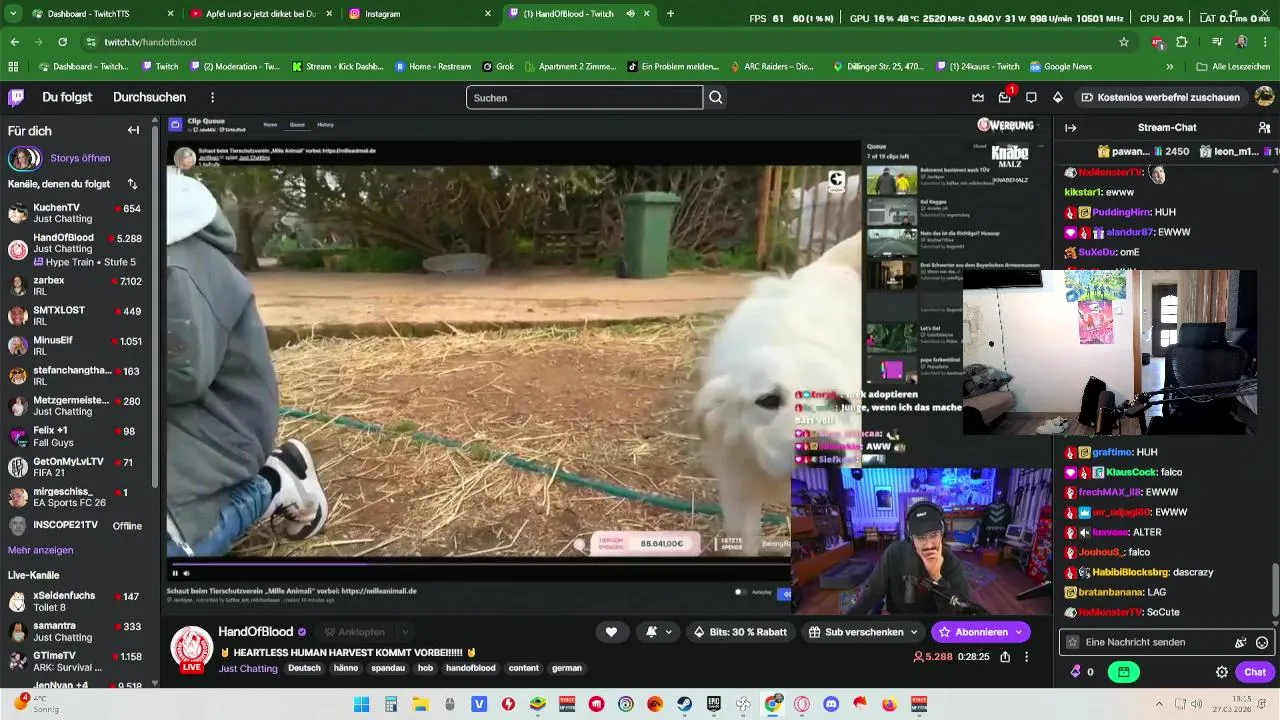Open browser tab search dropdown
Viewport: 1280px width, 720px height.
click(x=13, y=14)
